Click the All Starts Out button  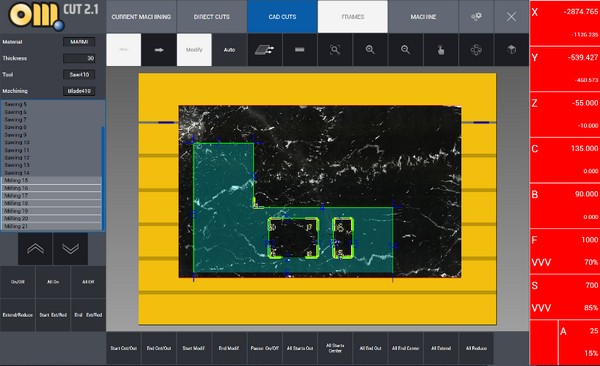tap(300, 348)
